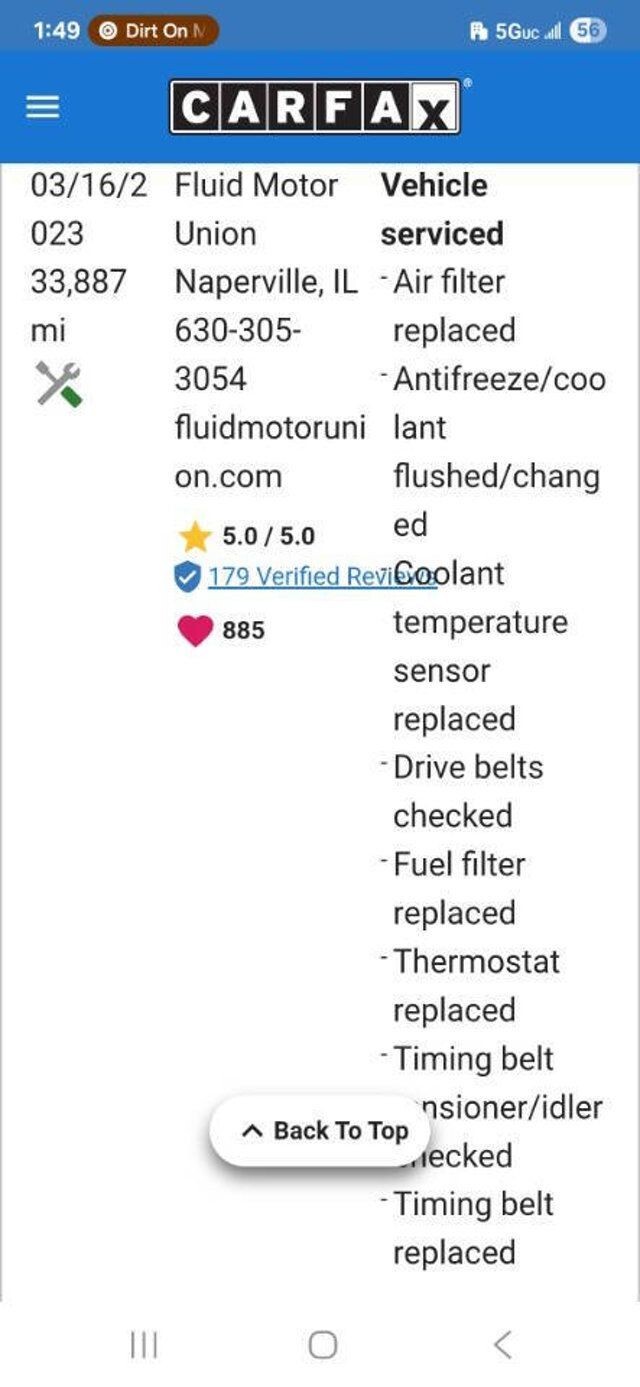640x1387 pixels.
Task: Tap the Fluid Motor Union shop name
Action: coord(256,209)
